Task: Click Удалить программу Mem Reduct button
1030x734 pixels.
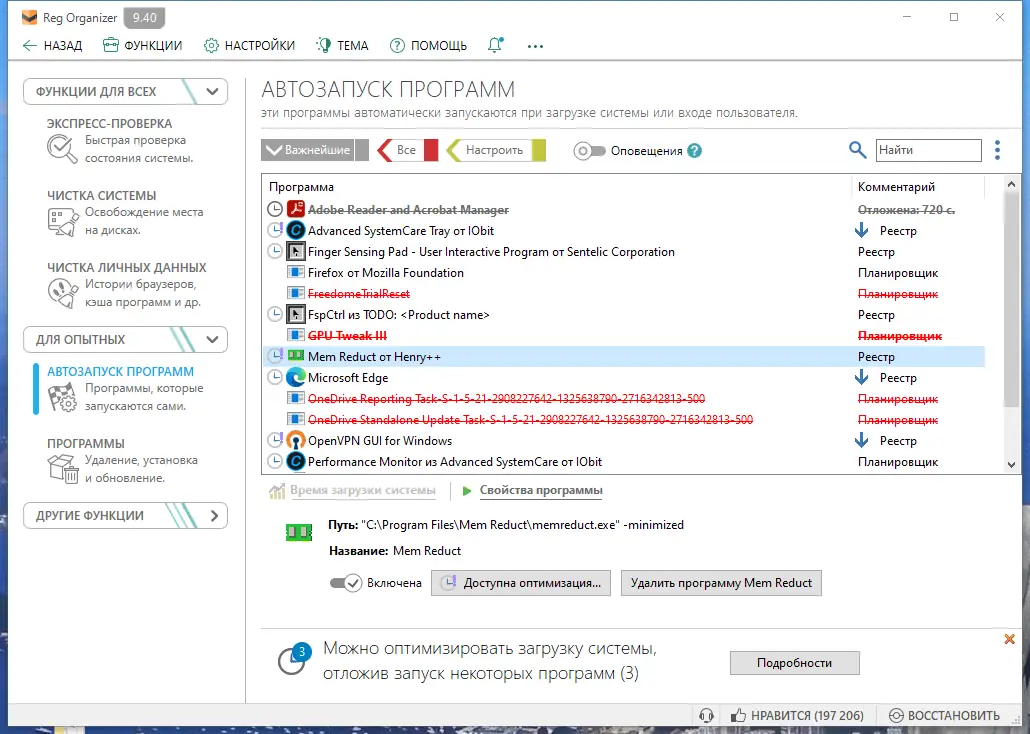Action: coord(721,583)
